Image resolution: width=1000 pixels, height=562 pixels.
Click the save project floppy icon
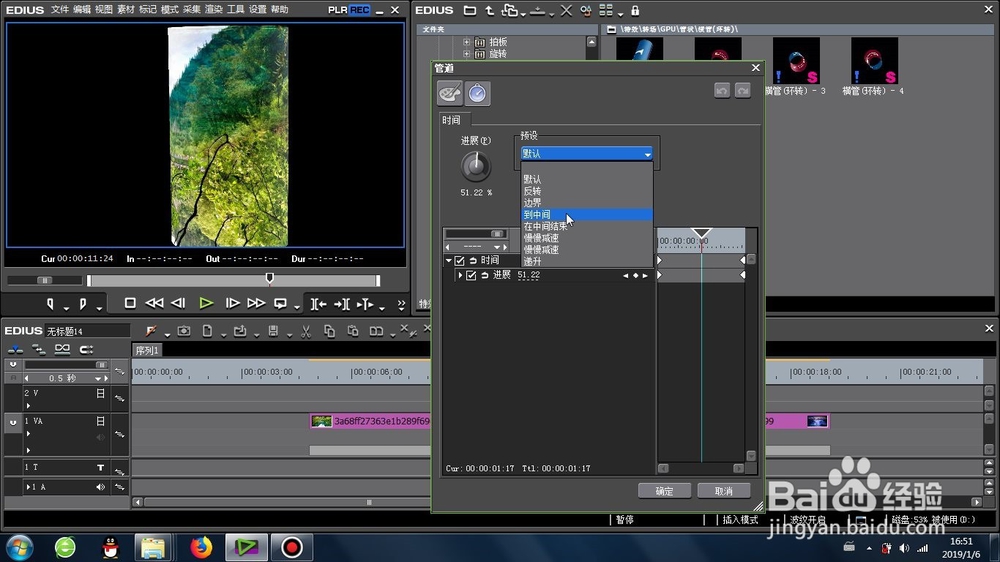click(x=273, y=331)
